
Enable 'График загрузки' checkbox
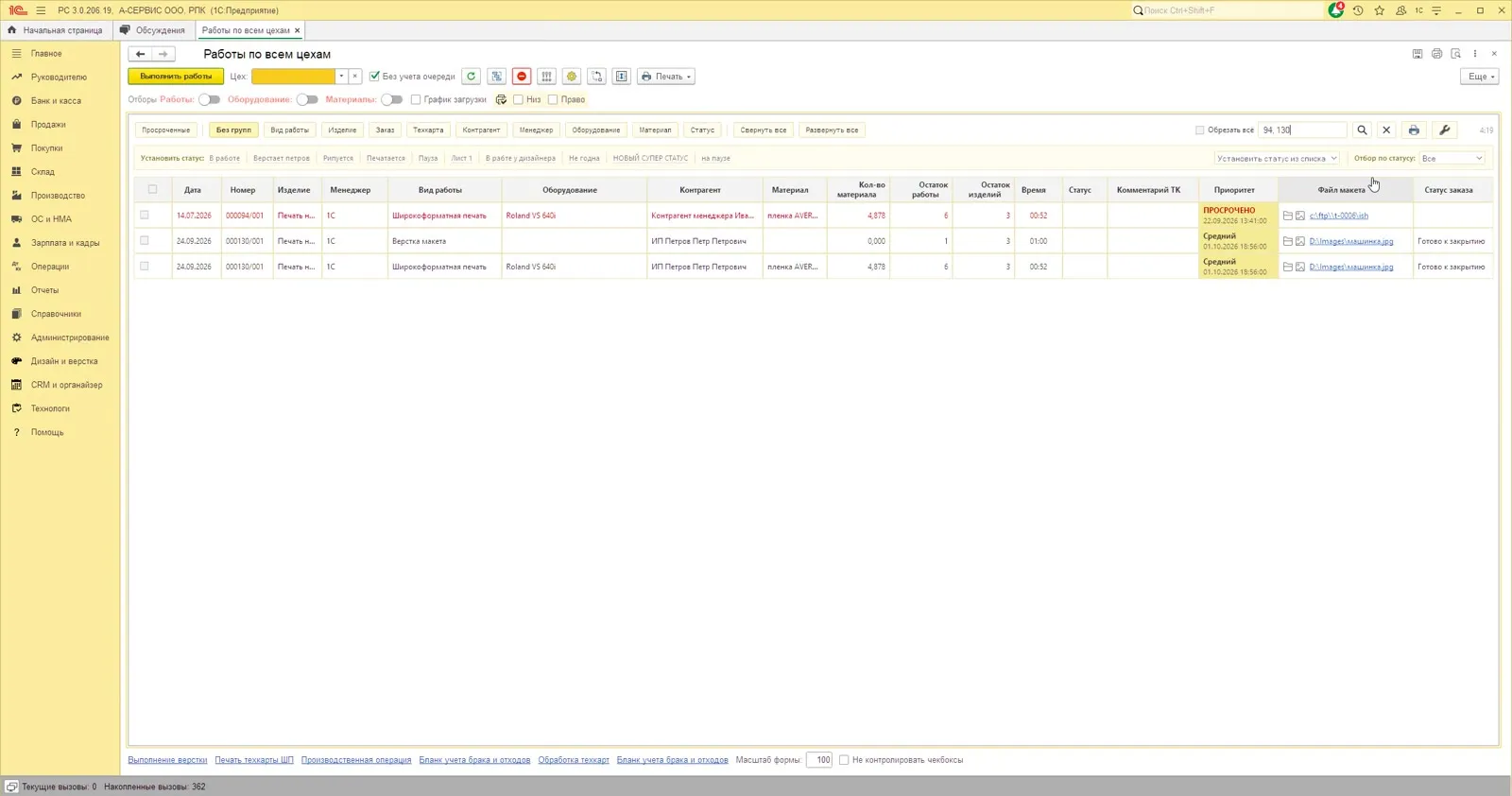416,99
